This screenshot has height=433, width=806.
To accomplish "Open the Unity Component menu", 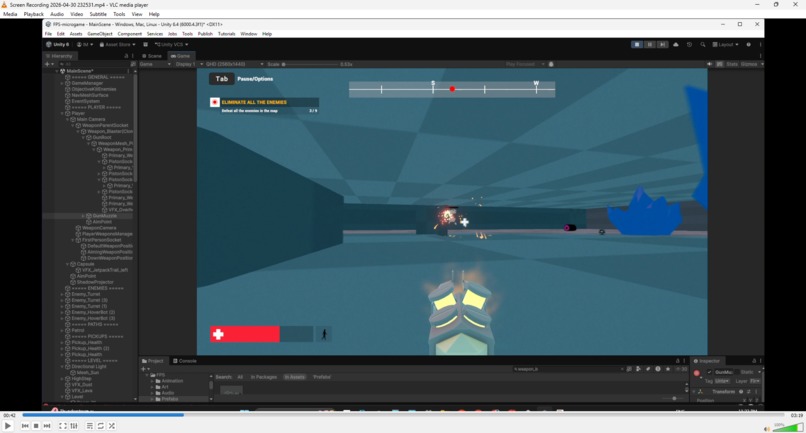I will pos(130,34).
